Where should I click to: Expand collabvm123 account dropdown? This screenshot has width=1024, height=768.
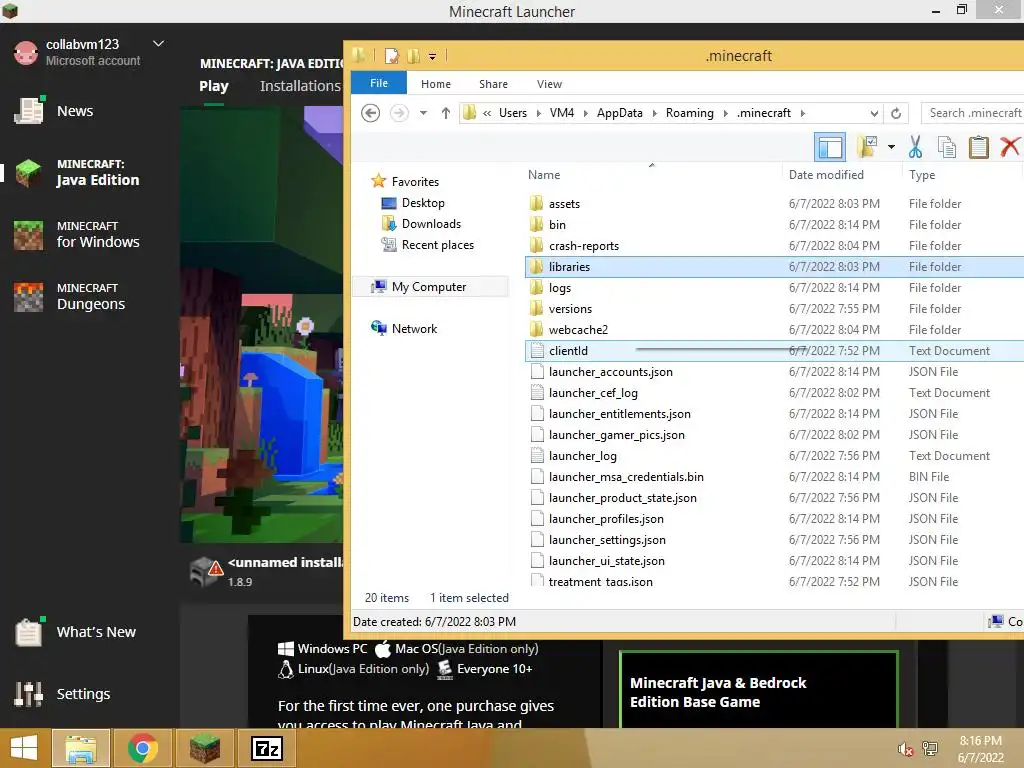coord(158,44)
